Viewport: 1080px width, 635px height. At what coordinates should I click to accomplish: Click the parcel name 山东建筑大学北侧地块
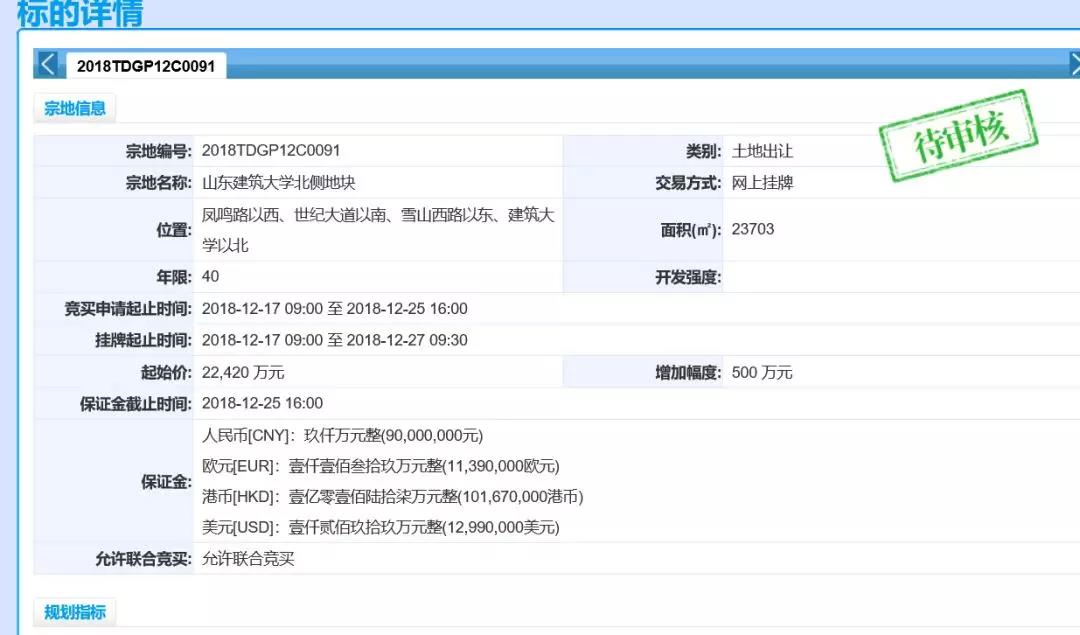[279, 183]
